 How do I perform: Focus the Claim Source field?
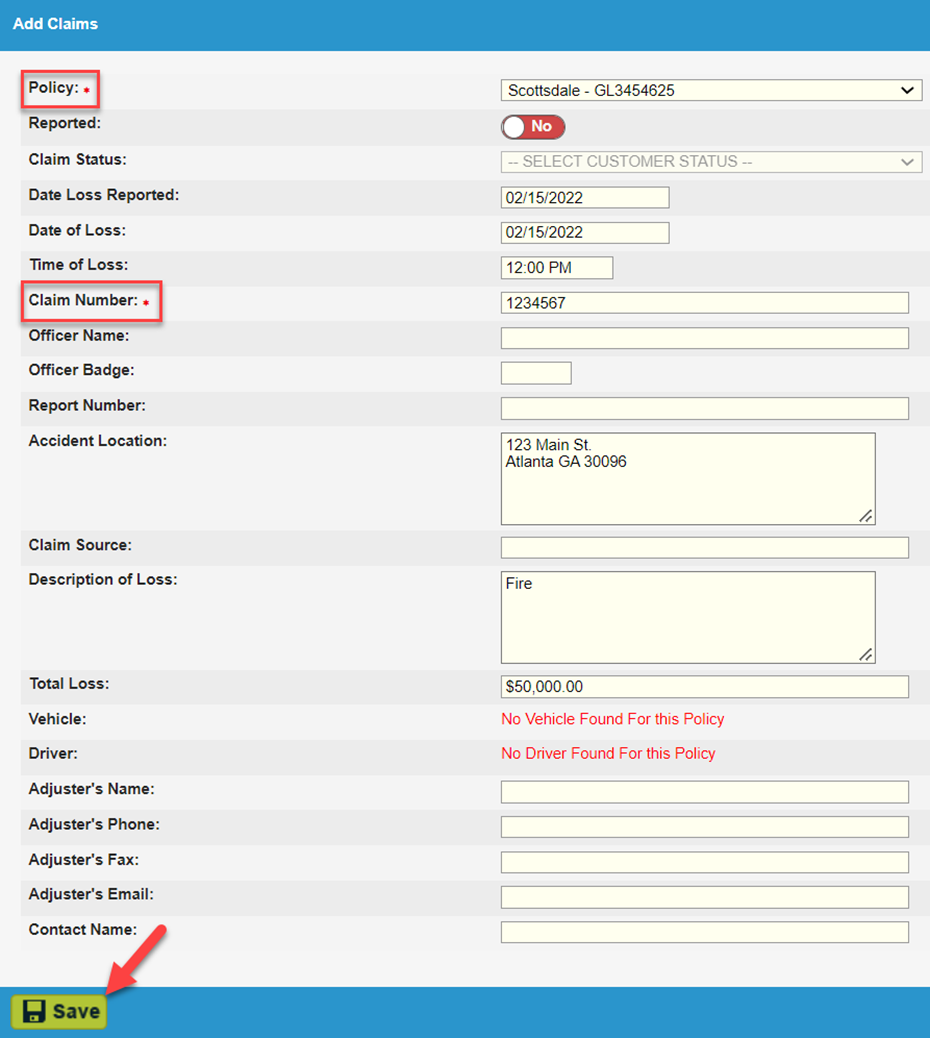click(x=703, y=547)
